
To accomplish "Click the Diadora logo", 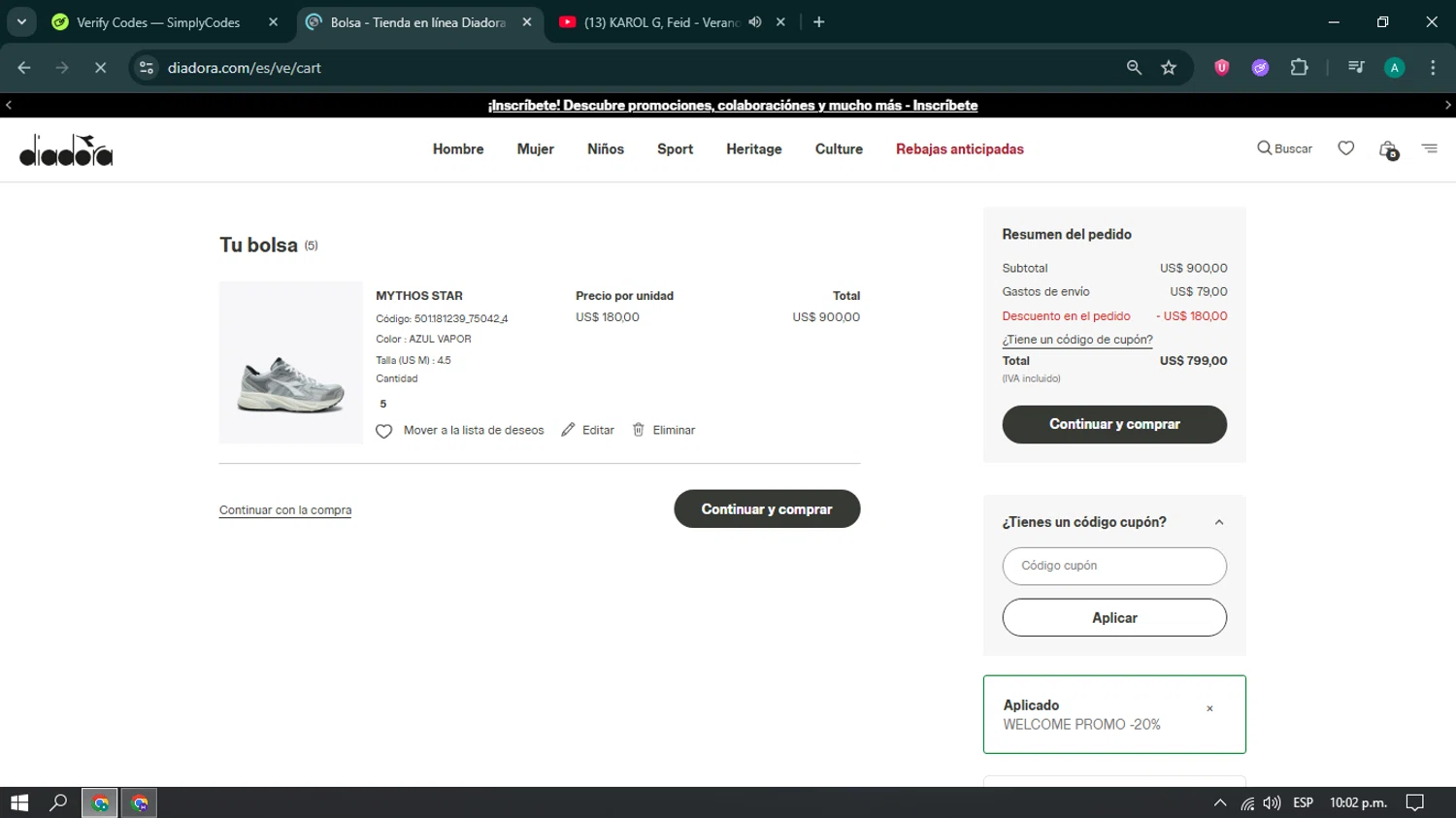I will click(x=66, y=150).
